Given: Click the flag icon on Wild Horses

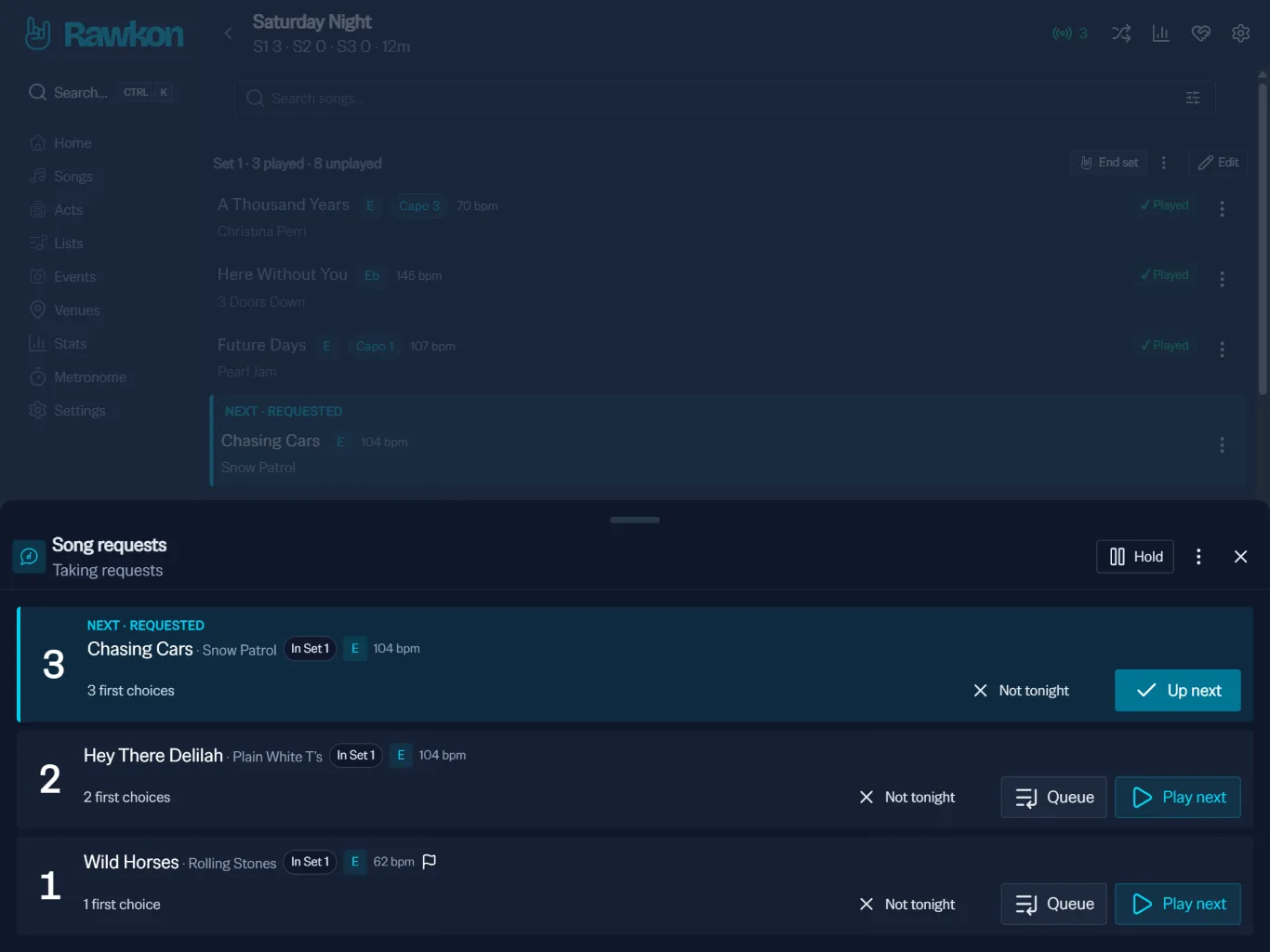Looking at the screenshot, I should pos(430,862).
